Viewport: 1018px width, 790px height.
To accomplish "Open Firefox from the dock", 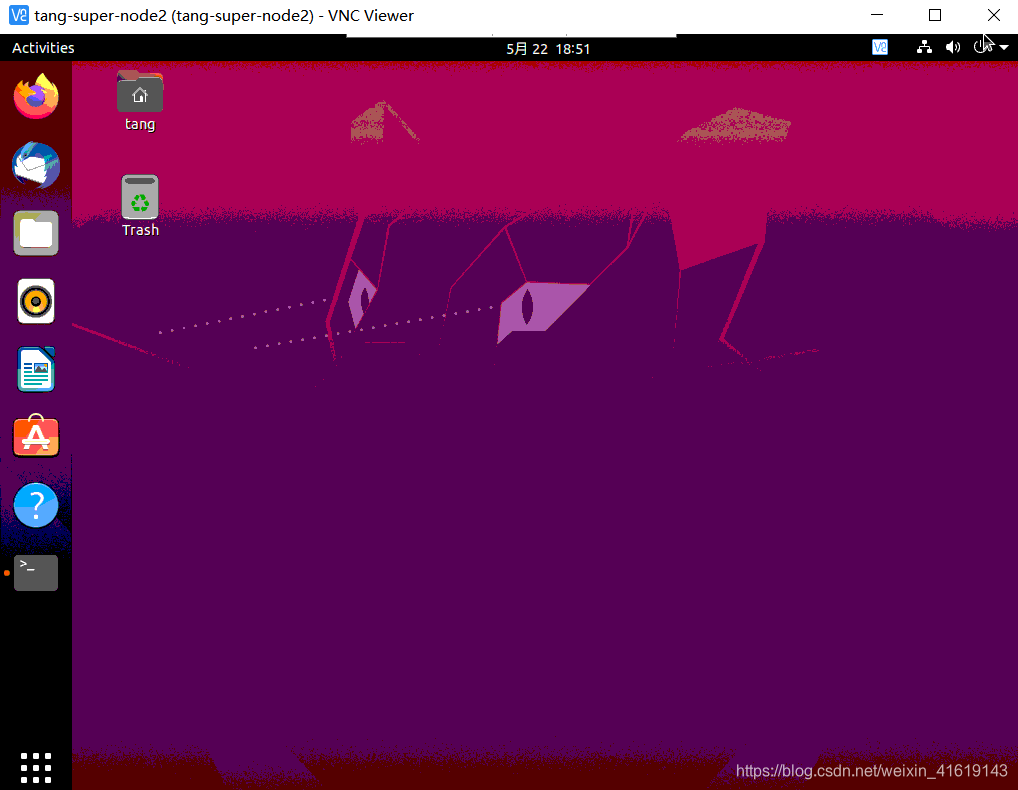I will (36, 96).
